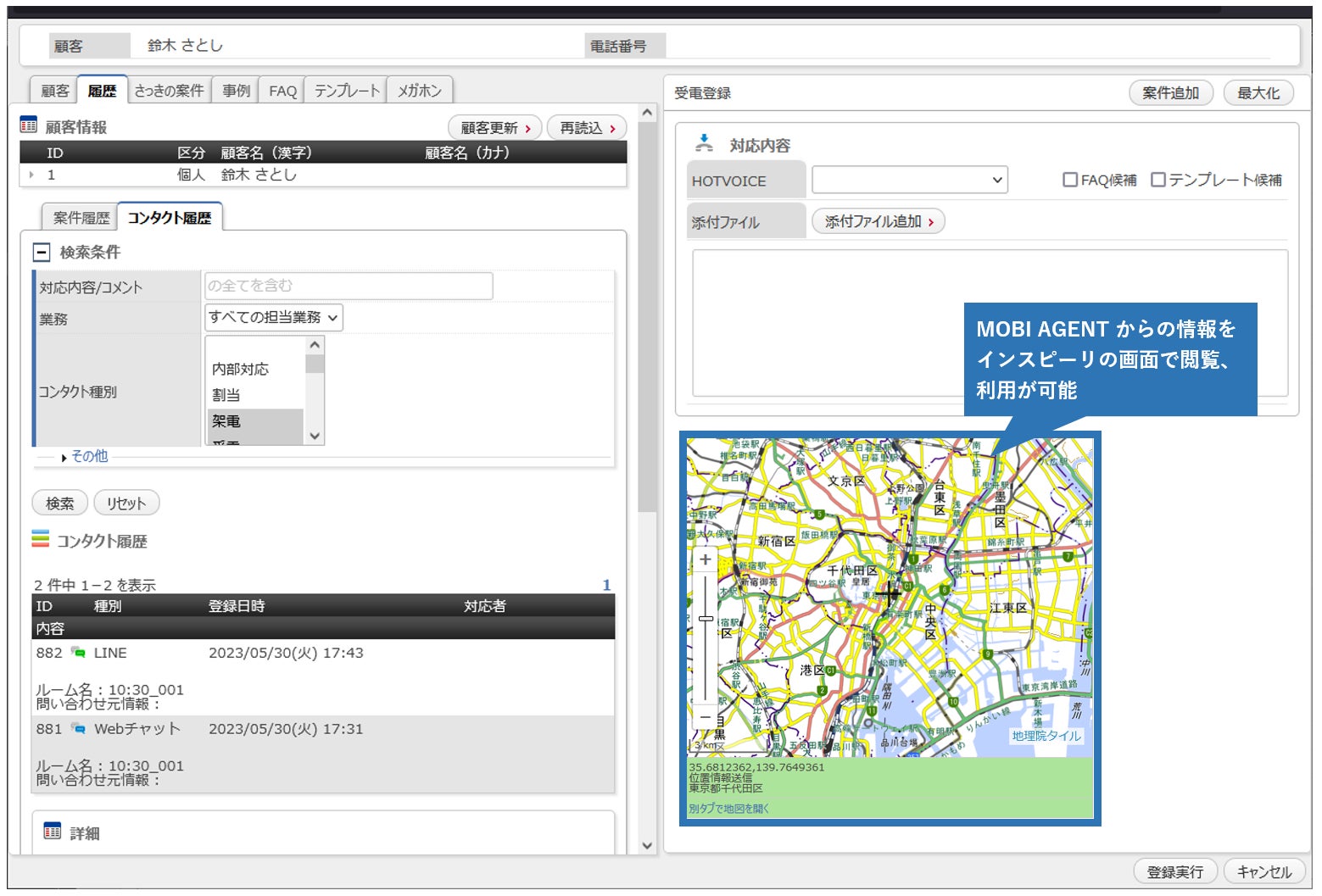Click the map zoom slider handle
The image size is (1322, 896).
click(x=706, y=619)
